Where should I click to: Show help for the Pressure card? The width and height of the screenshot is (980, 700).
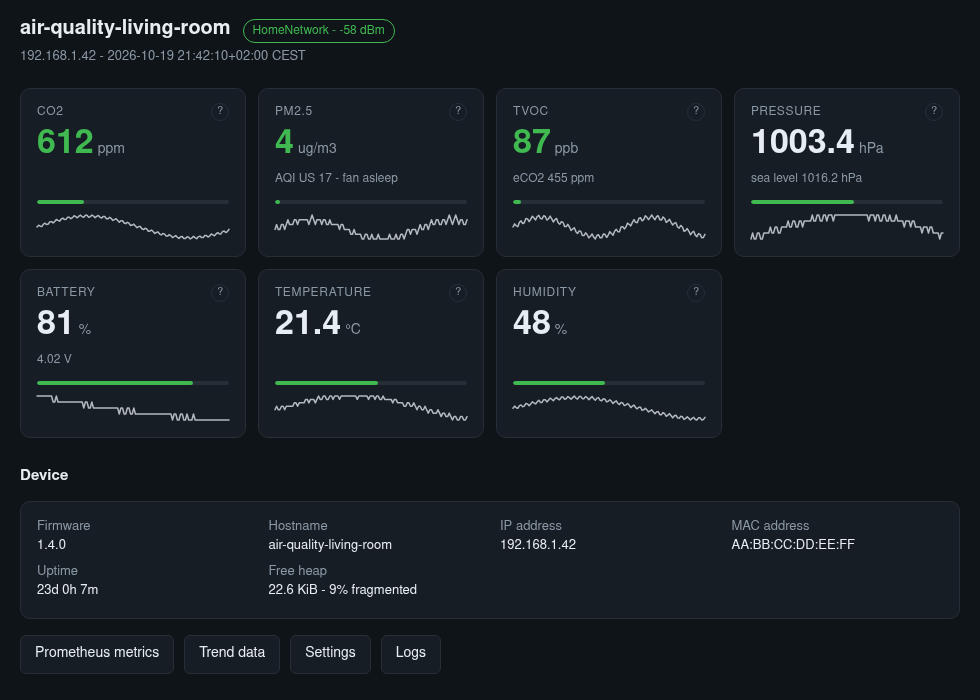(934, 111)
